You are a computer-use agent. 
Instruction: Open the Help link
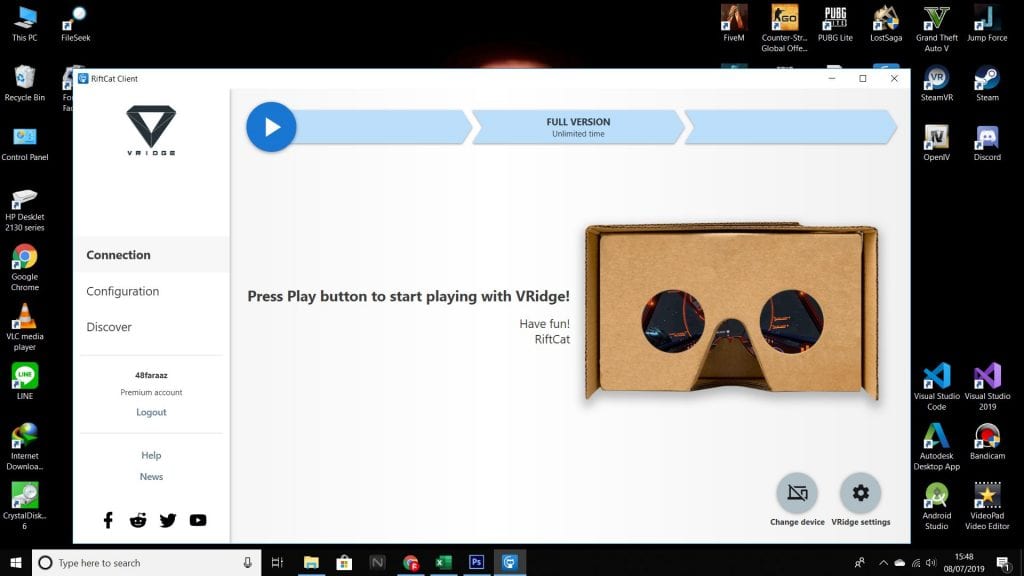point(151,455)
